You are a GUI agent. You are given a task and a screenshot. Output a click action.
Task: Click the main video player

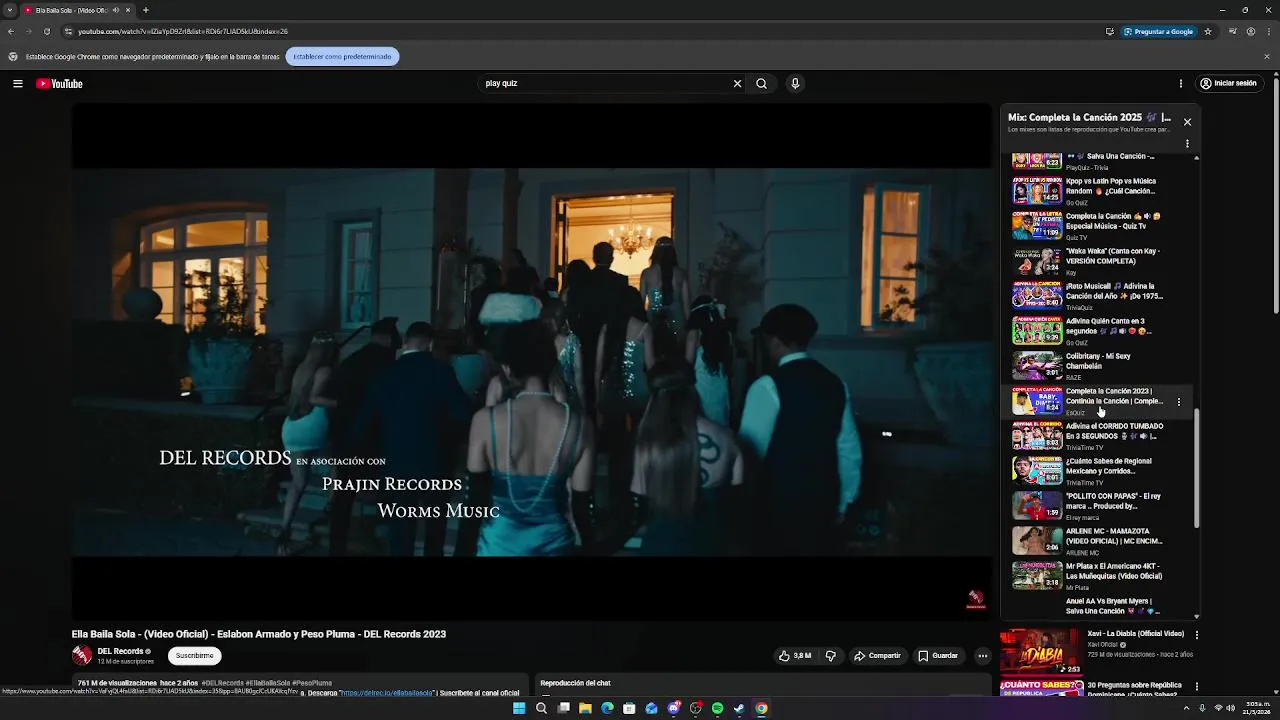click(531, 362)
